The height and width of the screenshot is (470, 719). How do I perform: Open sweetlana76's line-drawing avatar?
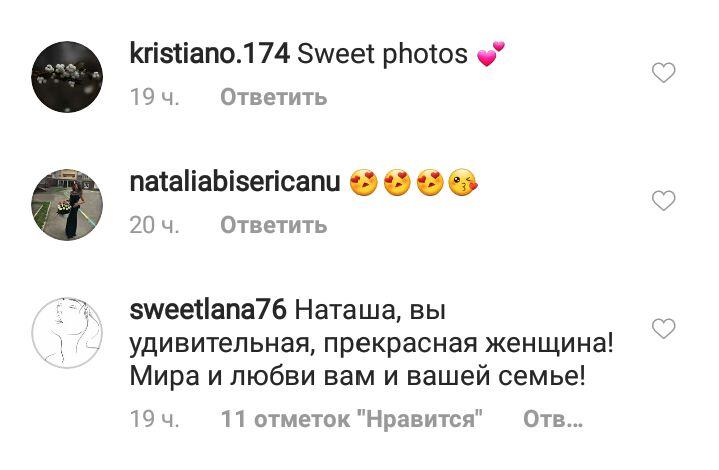click(67, 332)
